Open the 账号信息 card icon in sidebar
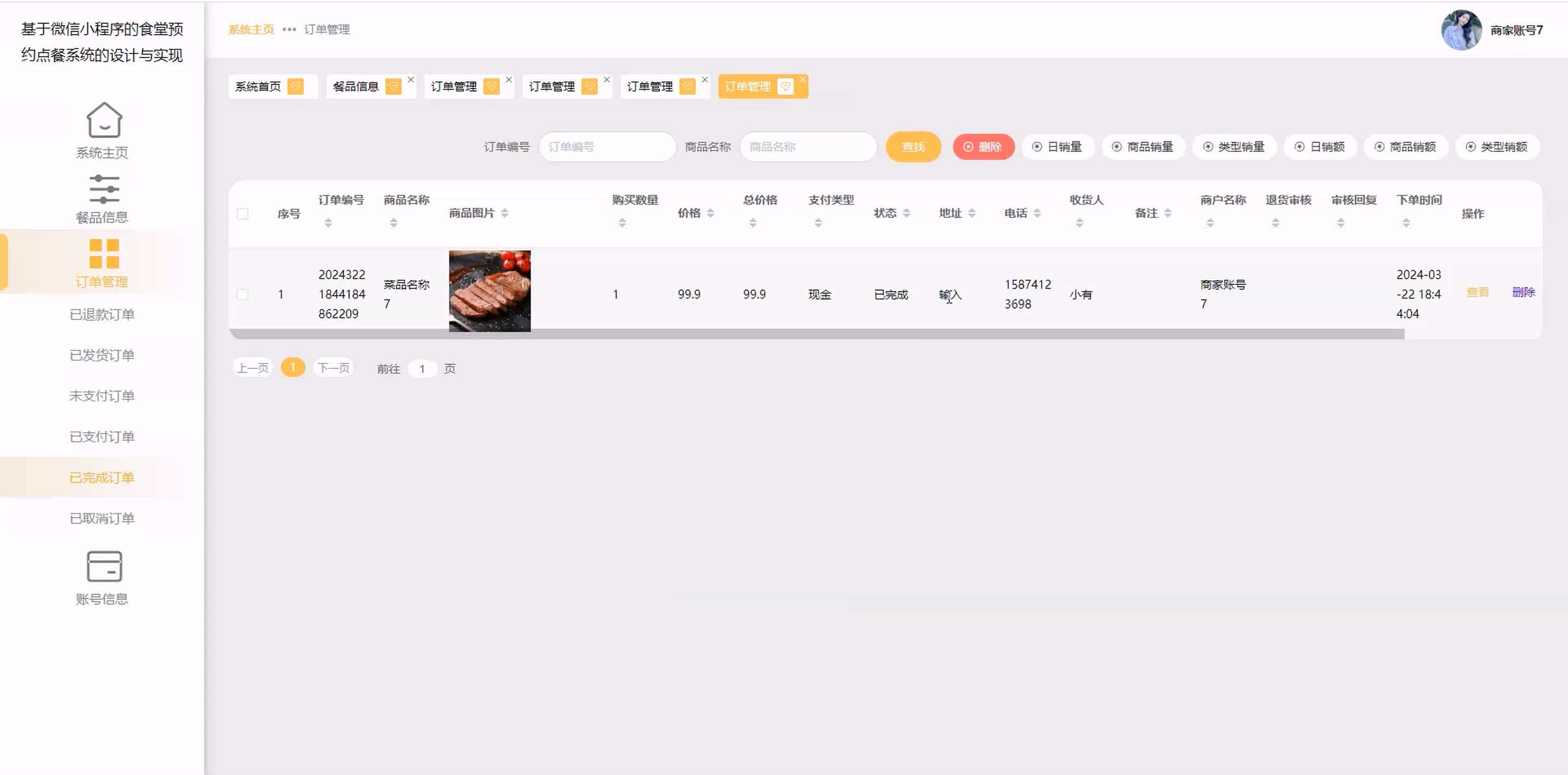The width and height of the screenshot is (1568, 775). [104, 566]
